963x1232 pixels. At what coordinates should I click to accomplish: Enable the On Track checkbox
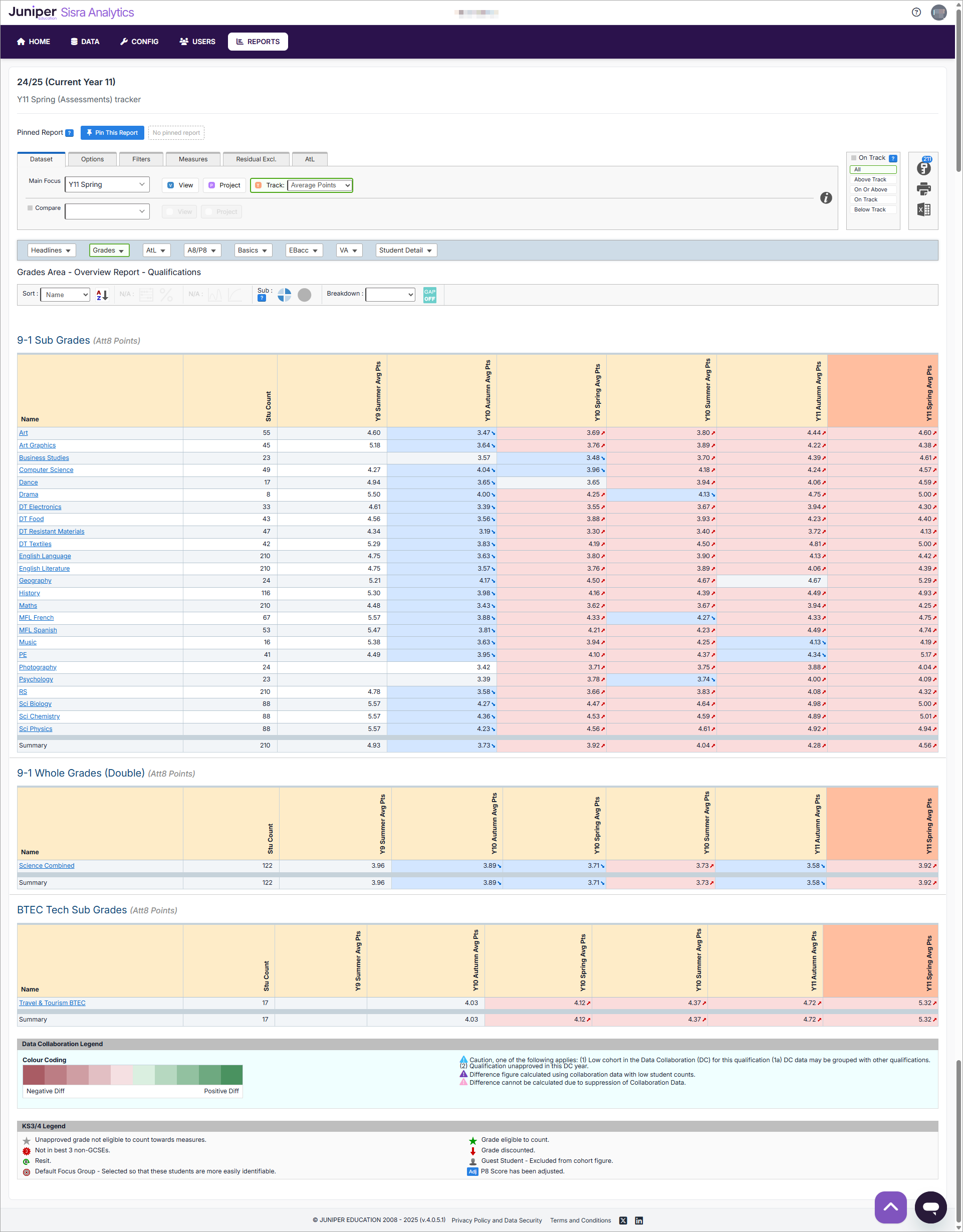coord(855,157)
